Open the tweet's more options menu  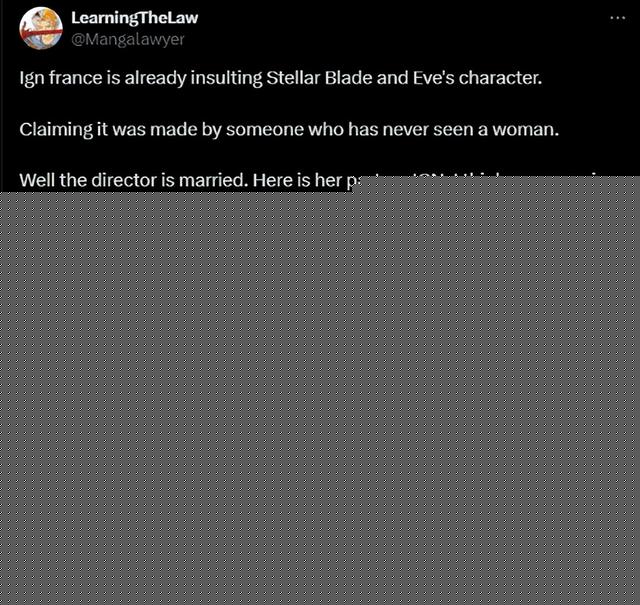[x=617, y=18]
